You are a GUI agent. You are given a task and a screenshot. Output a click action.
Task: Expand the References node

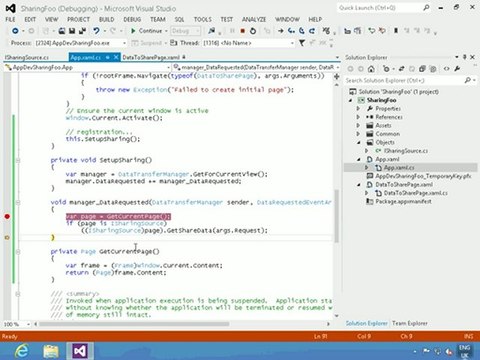coord(358,117)
